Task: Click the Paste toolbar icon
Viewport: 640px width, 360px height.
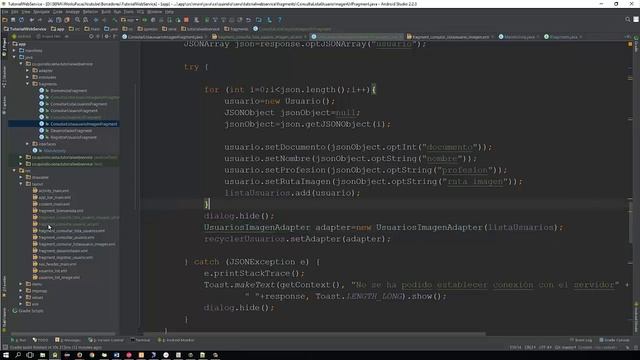Action: point(67,20)
